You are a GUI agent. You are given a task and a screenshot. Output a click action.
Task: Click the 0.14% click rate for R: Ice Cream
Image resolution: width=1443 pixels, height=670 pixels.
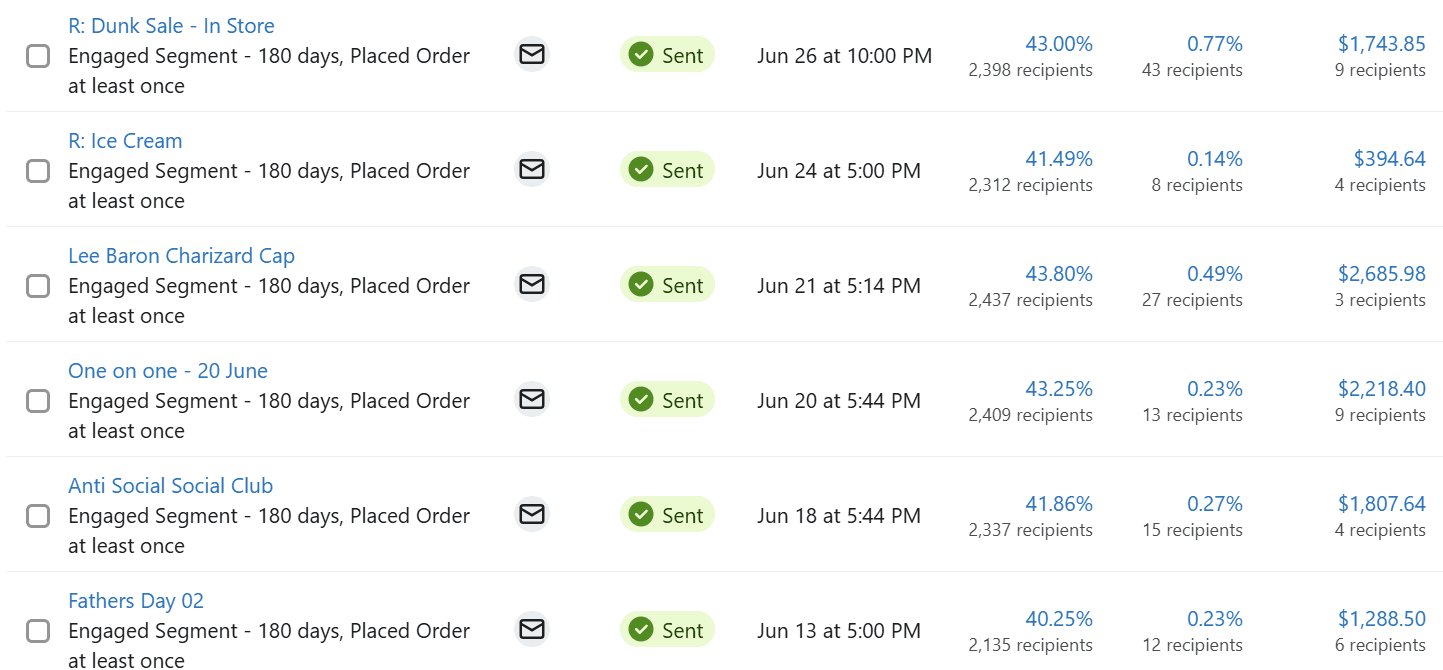pos(1215,158)
